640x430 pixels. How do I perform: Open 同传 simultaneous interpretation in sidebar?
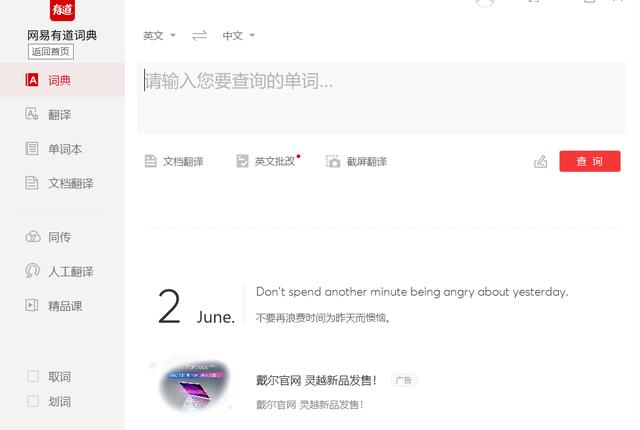[48, 237]
